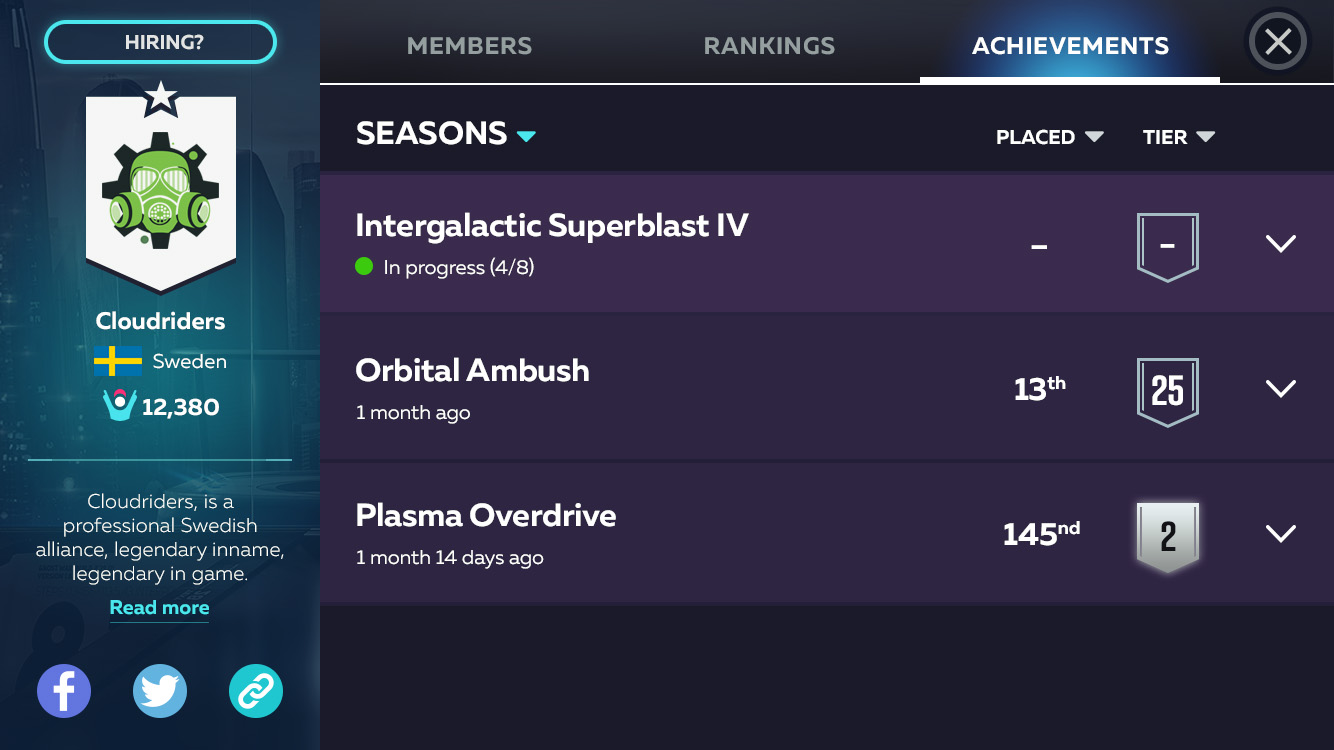Close the alliance panel
Viewport: 1334px width, 750px height.
[x=1278, y=42]
